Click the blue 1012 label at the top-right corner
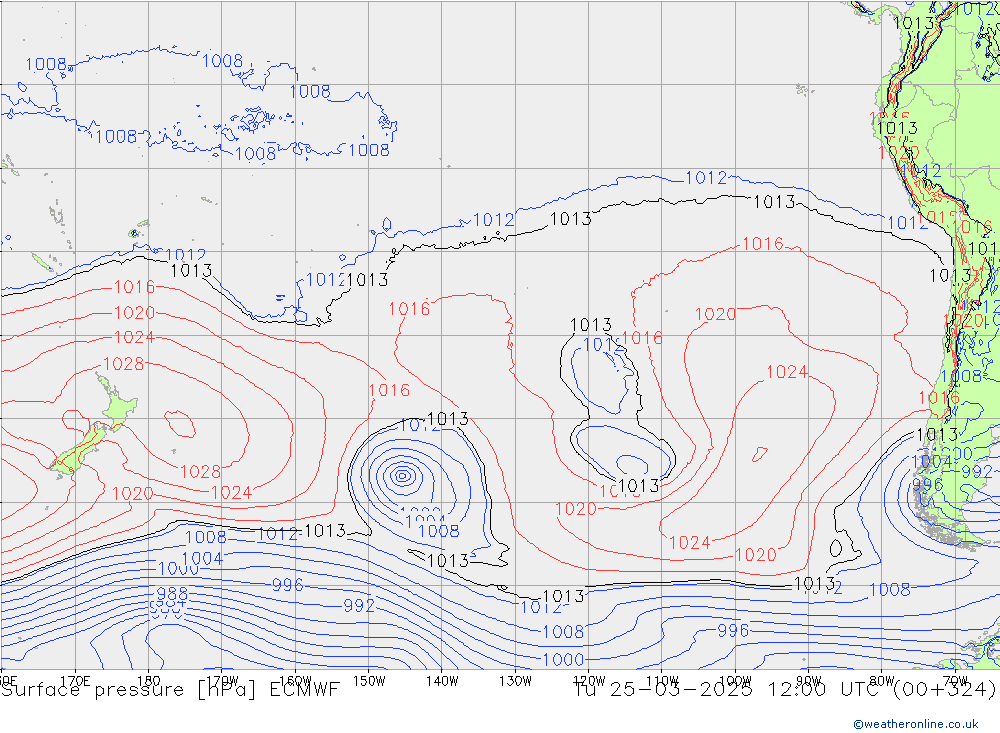Image resolution: width=1000 pixels, height=733 pixels. tap(976, 9)
